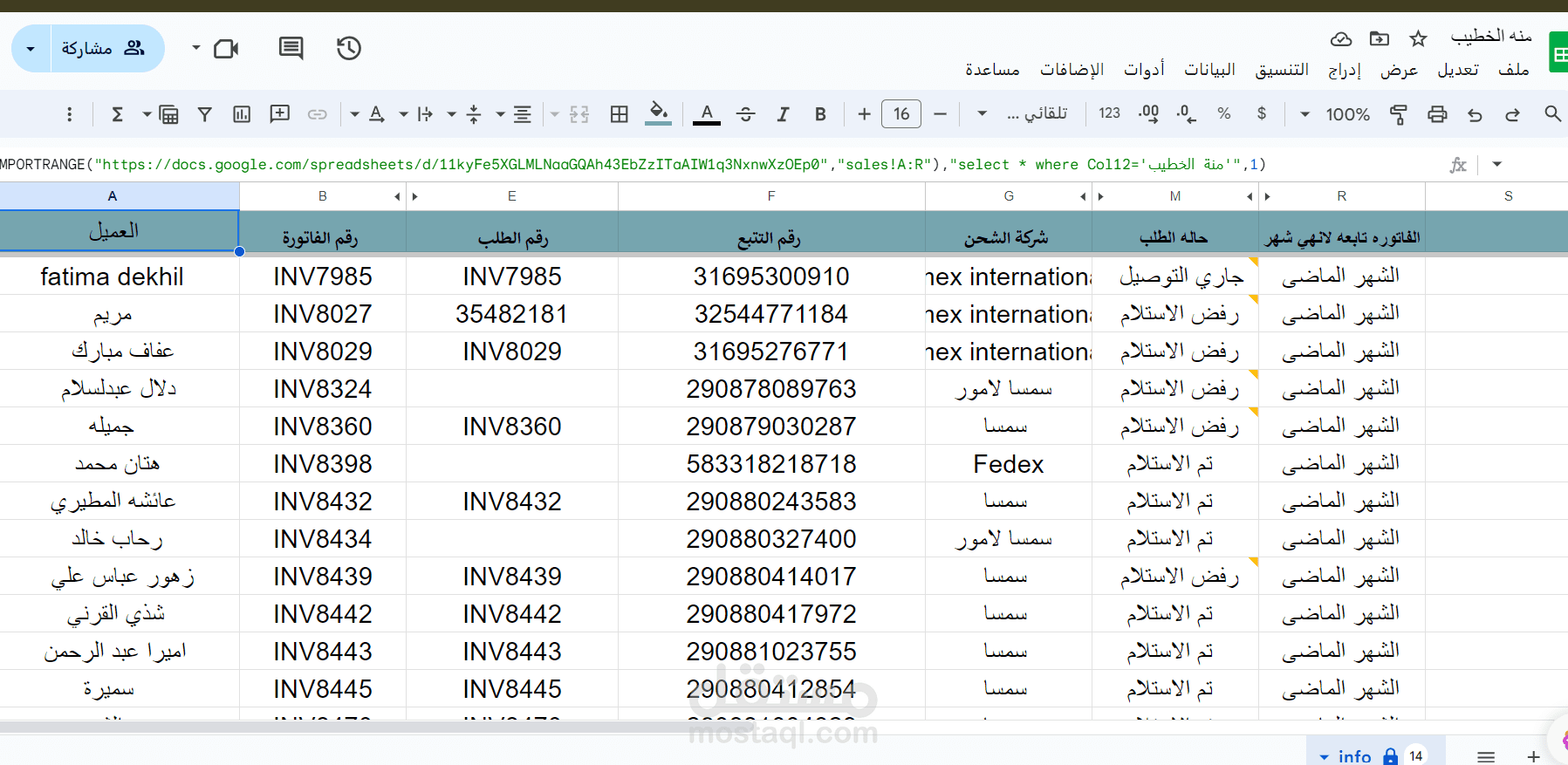The height and width of the screenshot is (765, 1568).
Task: Open the all sheets list icon
Action: tap(1486, 756)
